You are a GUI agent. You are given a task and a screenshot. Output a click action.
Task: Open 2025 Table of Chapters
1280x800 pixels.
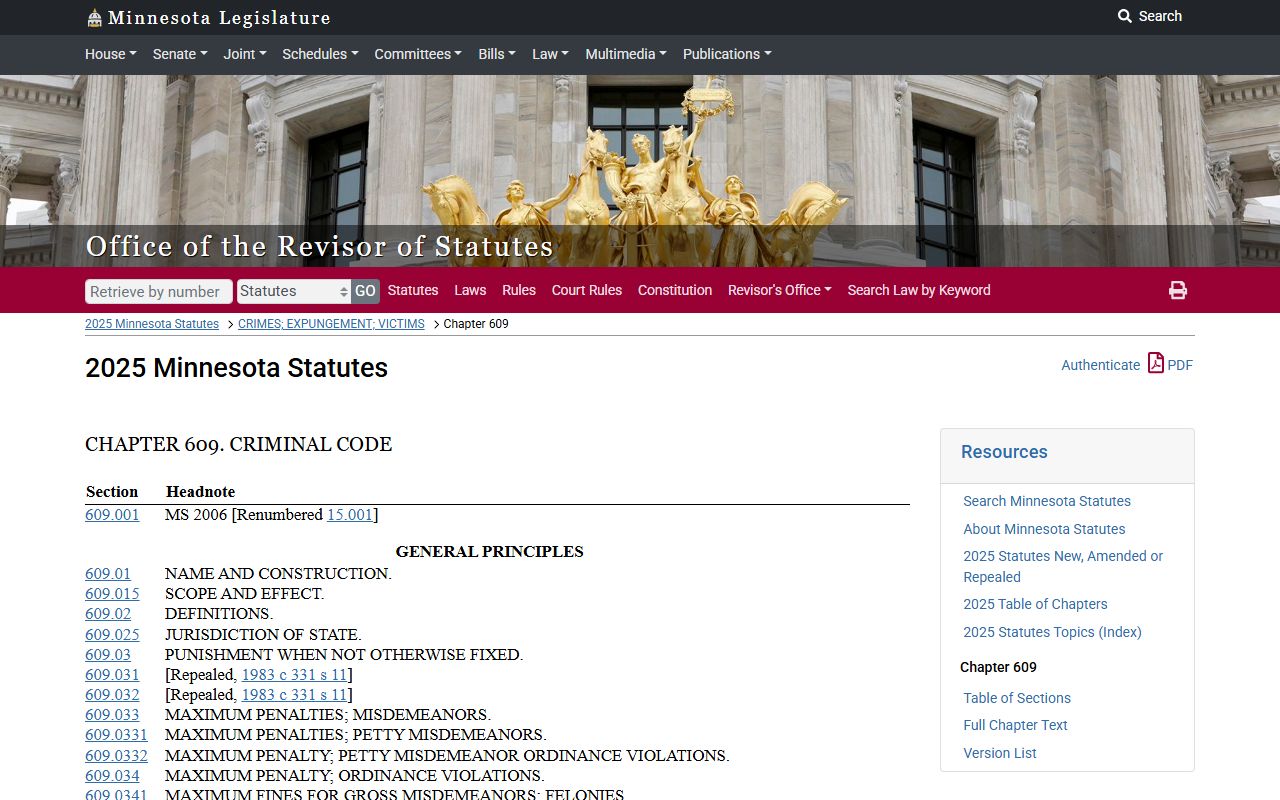(1035, 604)
